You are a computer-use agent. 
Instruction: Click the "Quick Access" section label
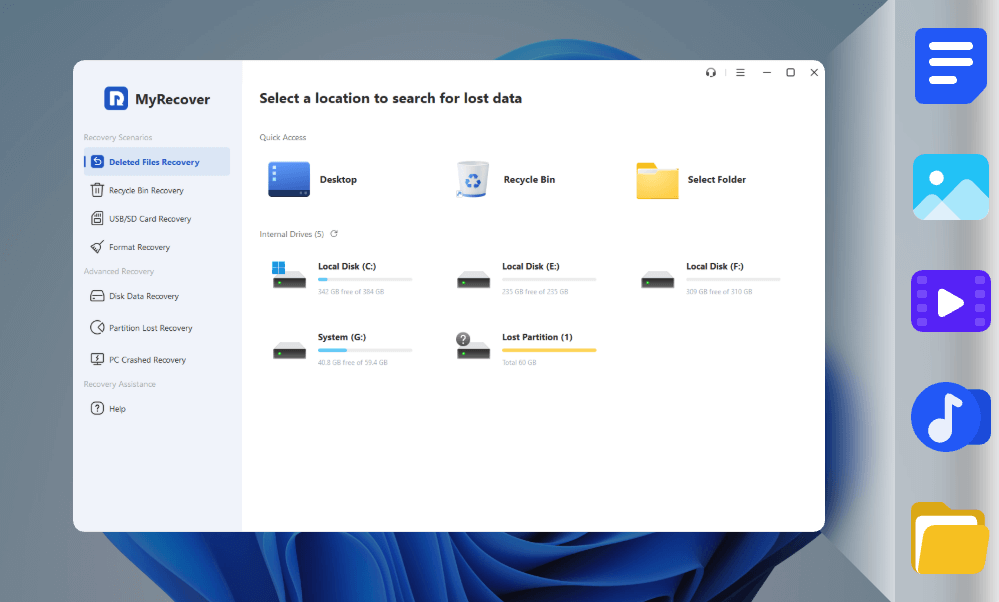[x=283, y=137]
